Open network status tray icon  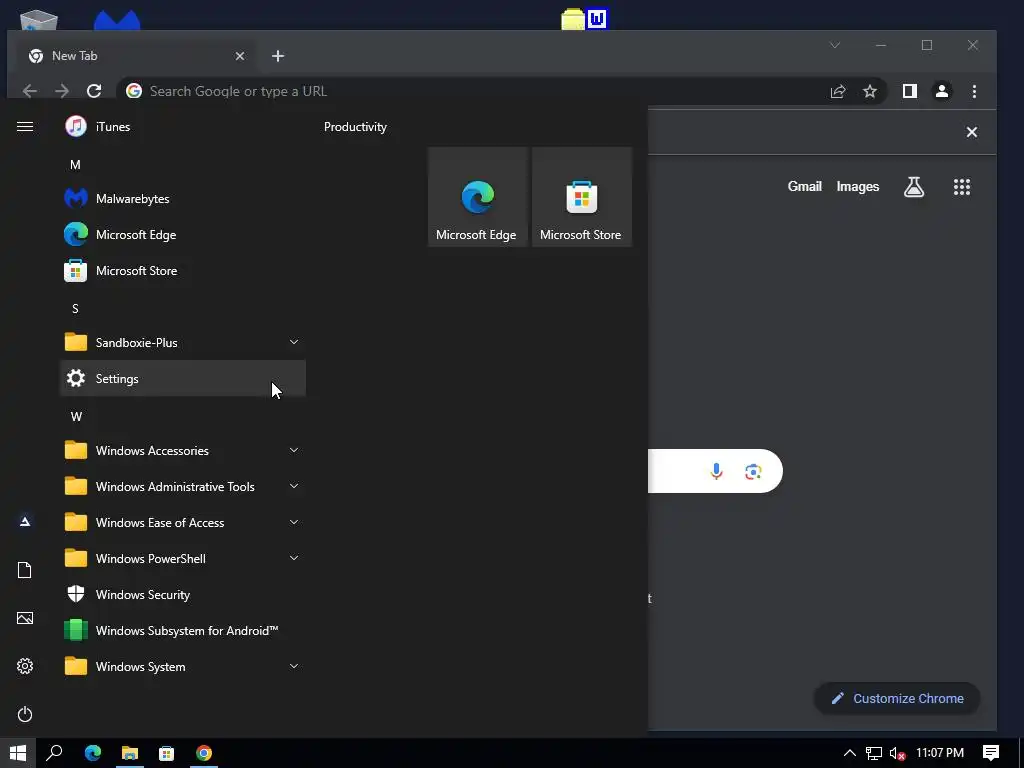pos(874,753)
